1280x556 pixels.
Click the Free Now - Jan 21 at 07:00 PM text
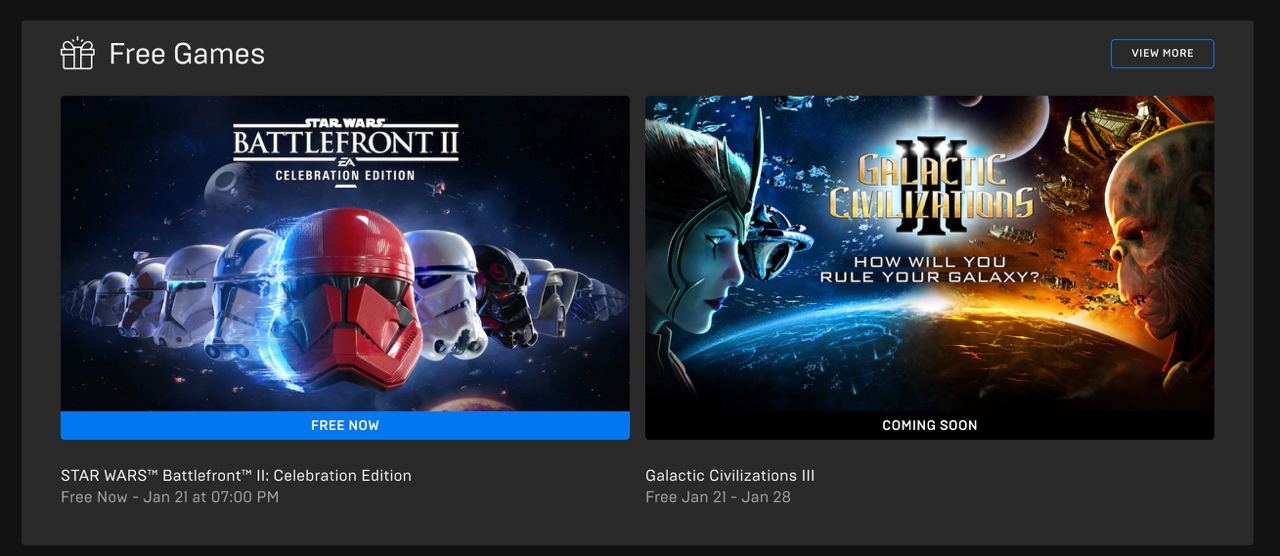tap(170, 497)
